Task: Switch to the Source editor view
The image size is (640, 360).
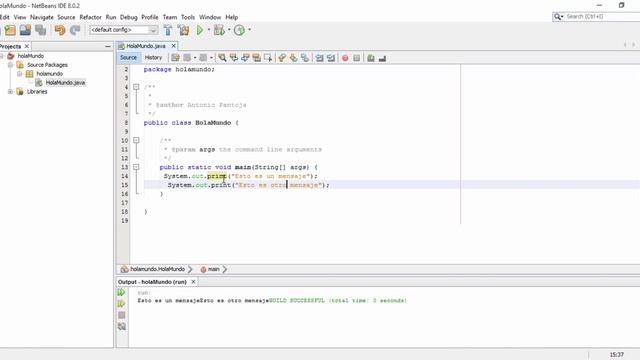Action: [x=128, y=58]
